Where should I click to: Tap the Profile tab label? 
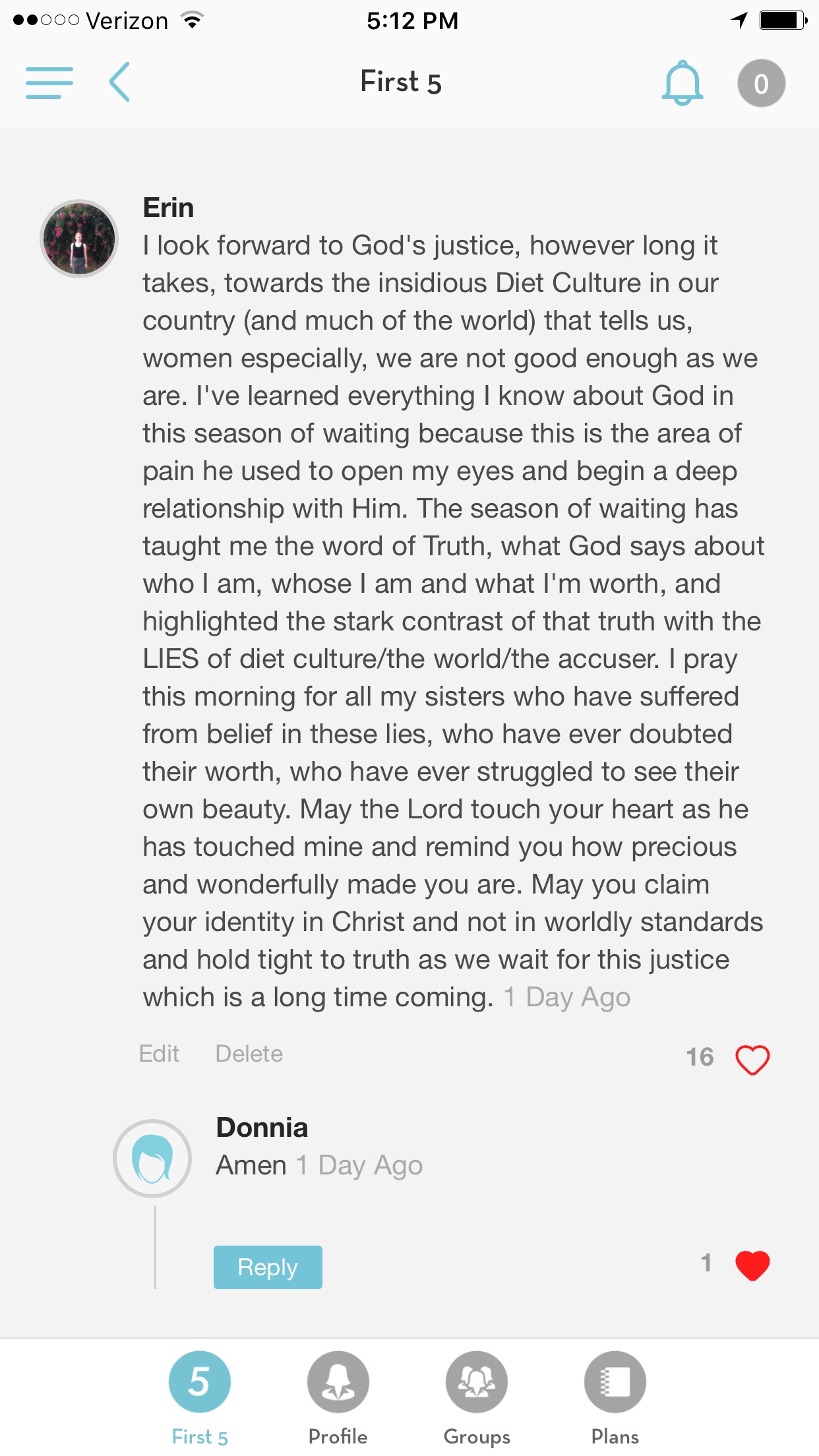(x=338, y=1436)
